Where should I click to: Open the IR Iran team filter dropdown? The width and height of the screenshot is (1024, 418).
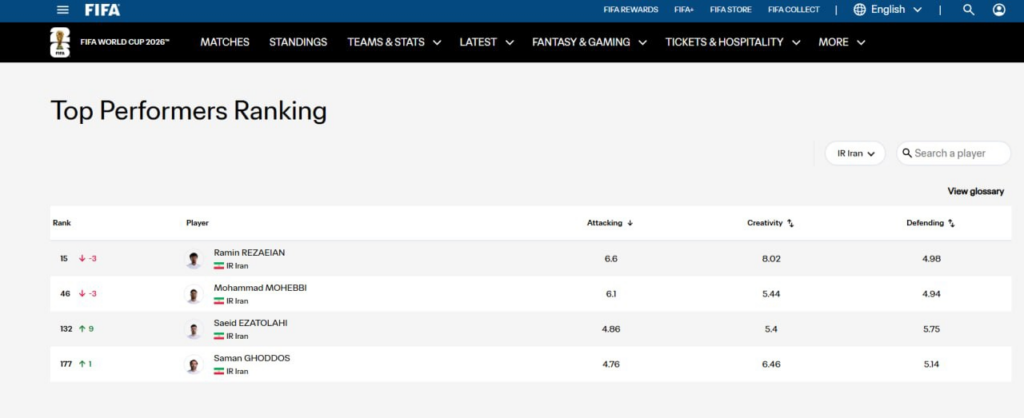pos(855,153)
